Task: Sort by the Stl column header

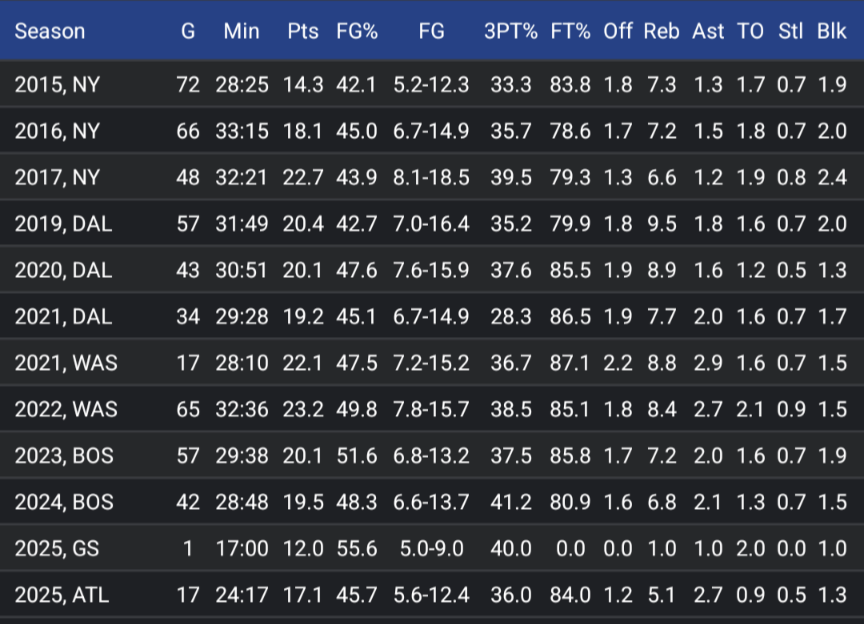Action: (790, 31)
